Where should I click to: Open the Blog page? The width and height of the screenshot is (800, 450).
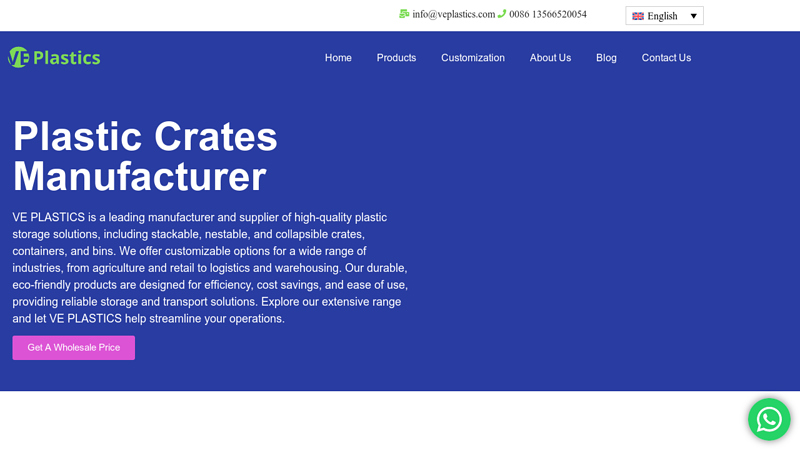[x=606, y=58]
